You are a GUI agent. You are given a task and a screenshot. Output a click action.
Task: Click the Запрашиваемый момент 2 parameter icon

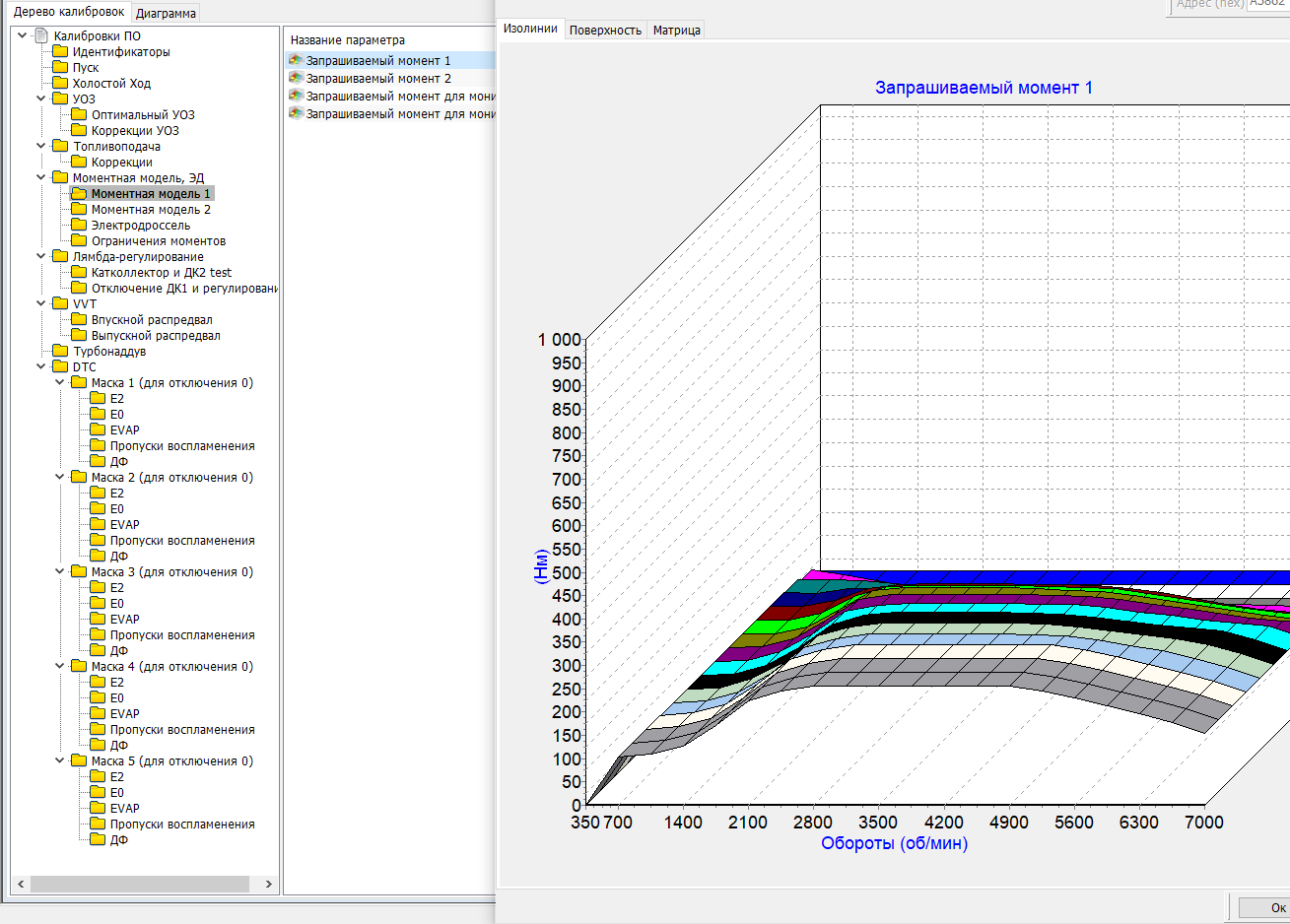[296, 78]
